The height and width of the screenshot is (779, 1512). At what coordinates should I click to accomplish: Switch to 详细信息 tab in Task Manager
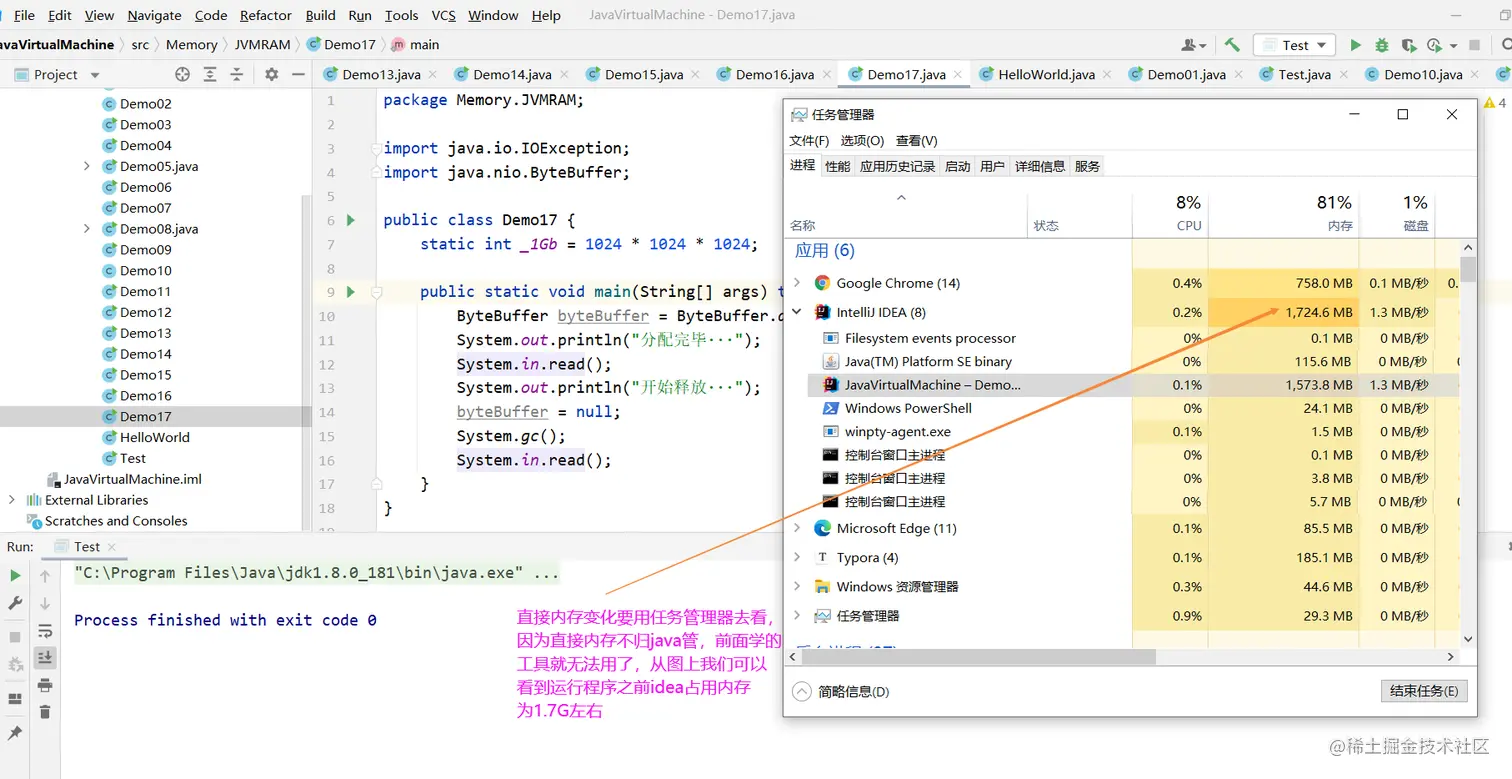1040,166
